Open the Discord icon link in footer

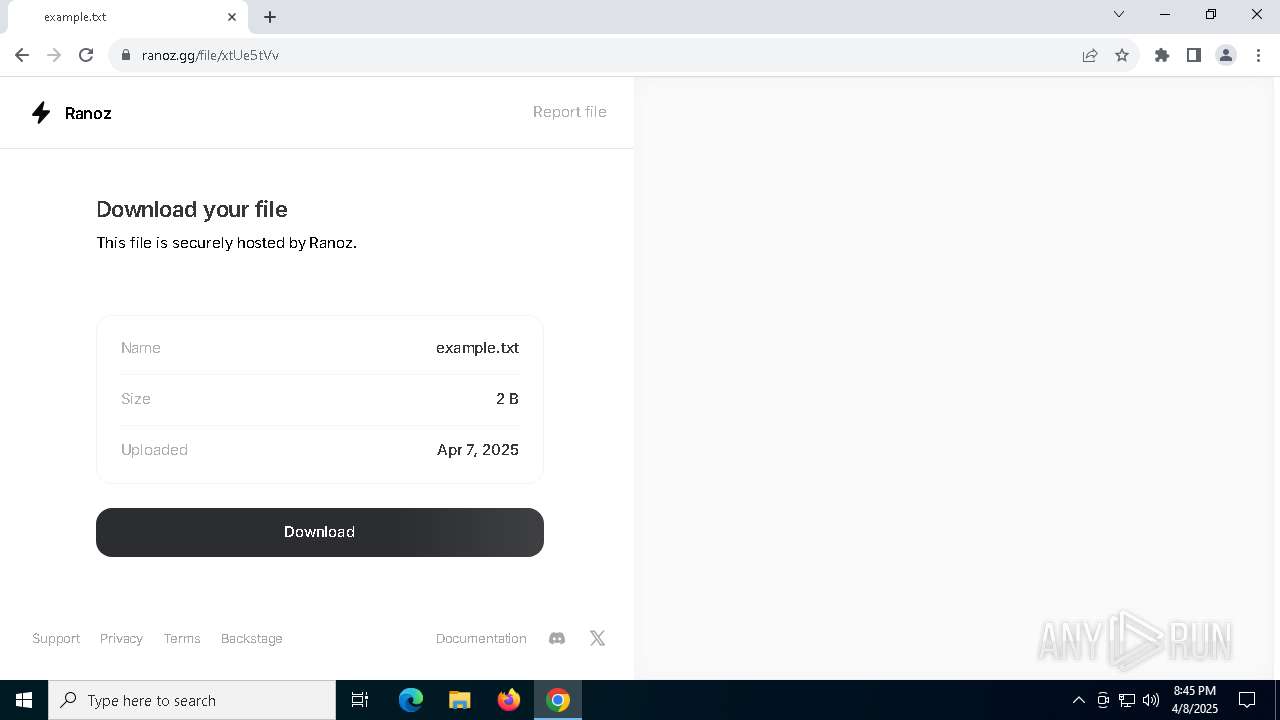tap(557, 638)
